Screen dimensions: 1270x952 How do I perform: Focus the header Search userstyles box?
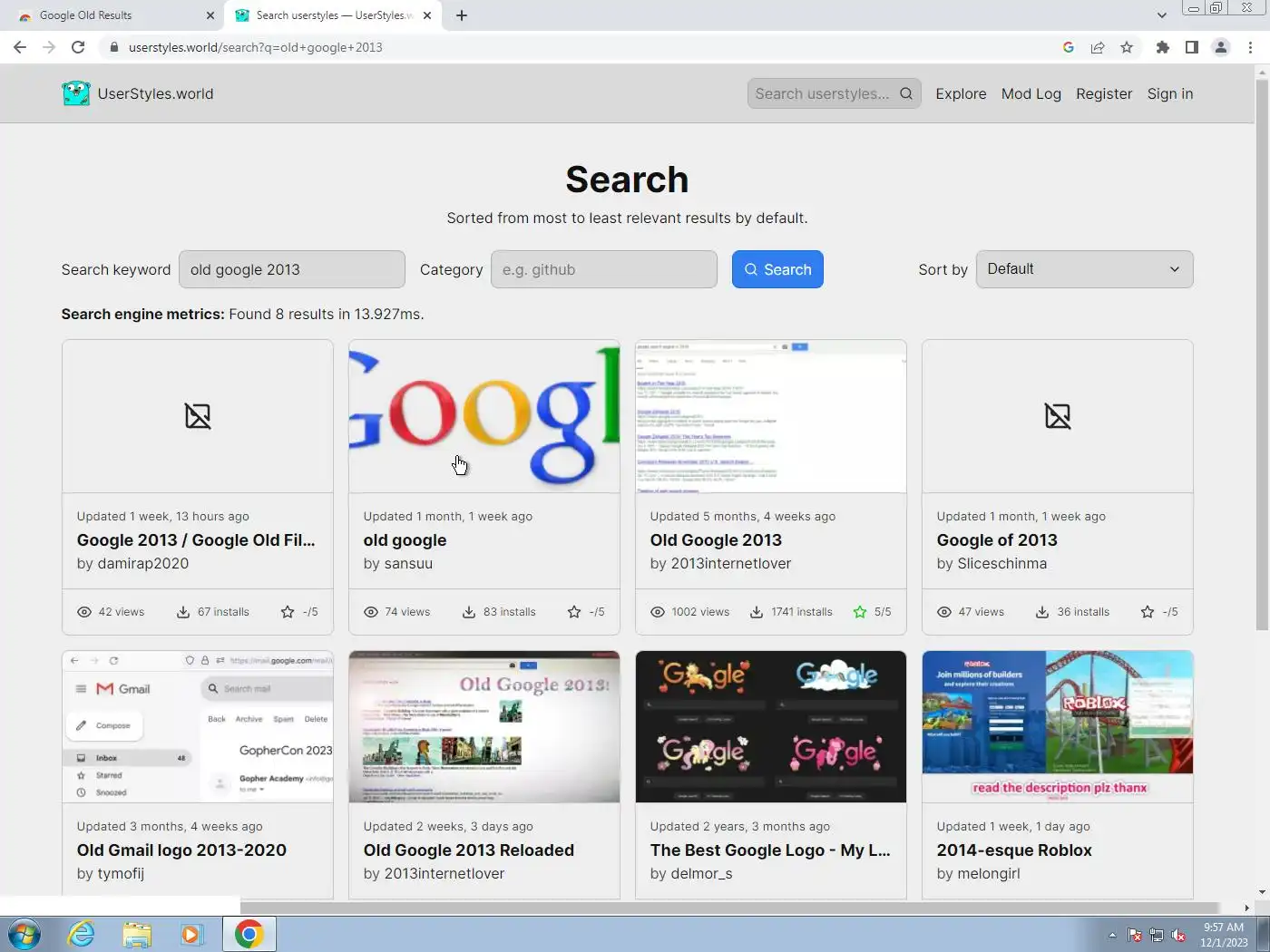click(834, 93)
